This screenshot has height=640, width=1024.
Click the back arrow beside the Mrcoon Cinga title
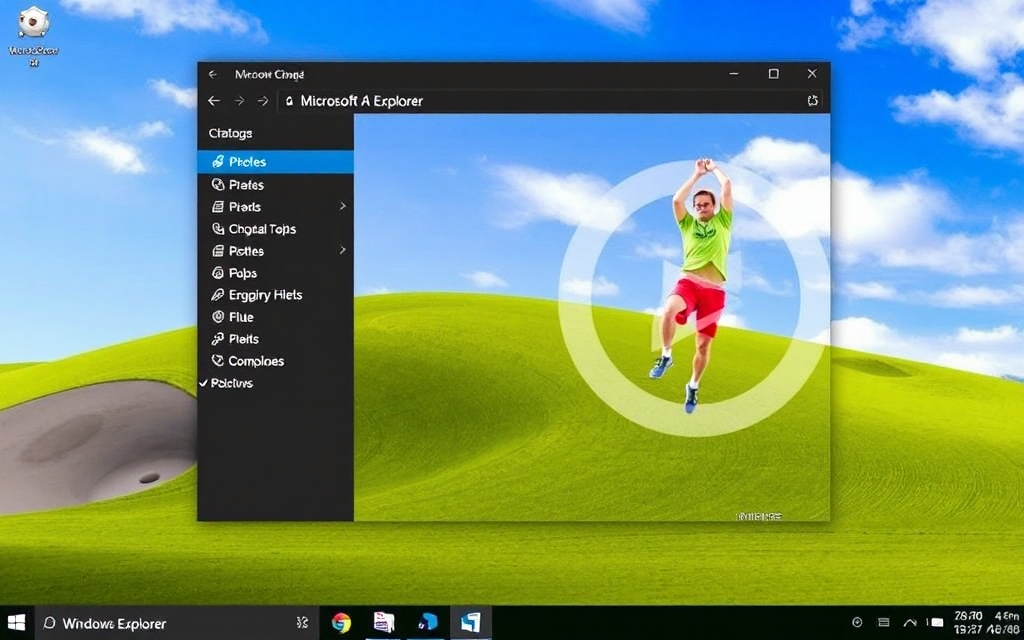tap(213, 74)
